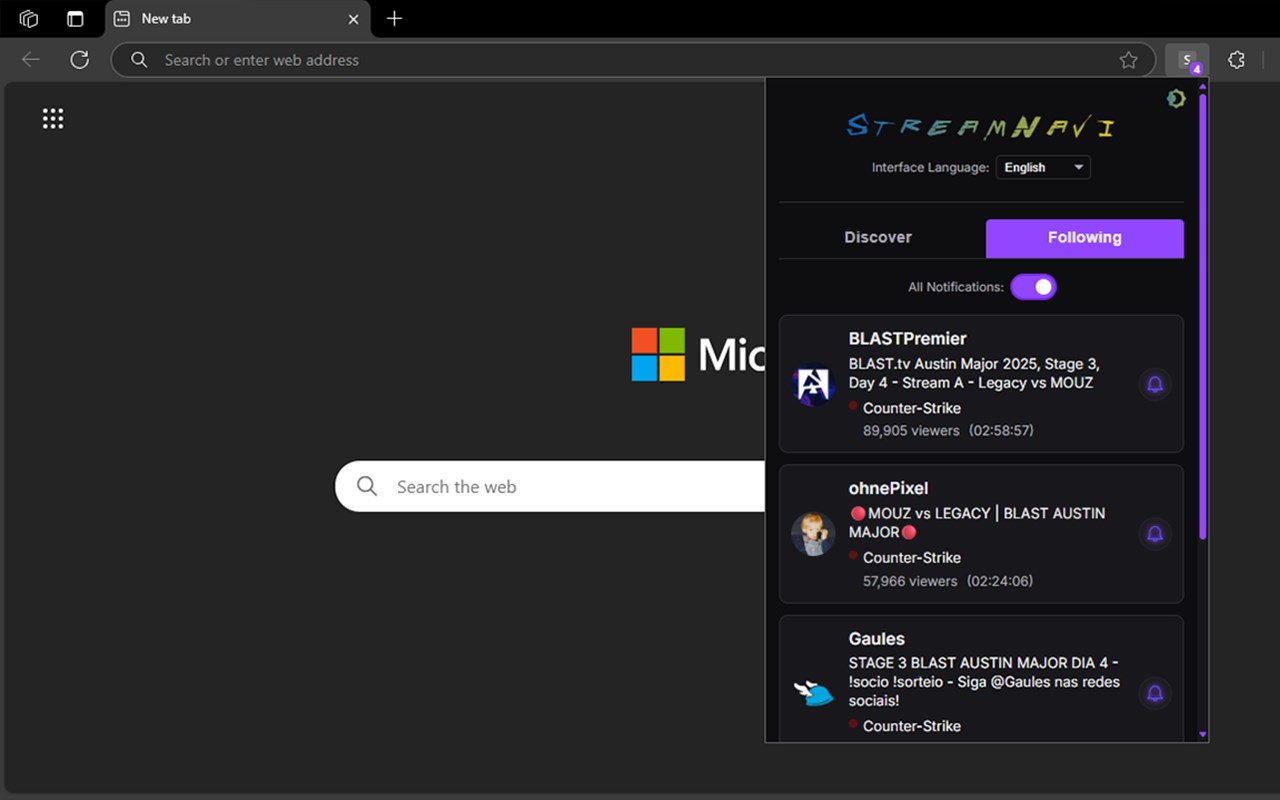Refresh the current page
Image resolution: width=1280 pixels, height=800 pixels.
tap(80, 60)
